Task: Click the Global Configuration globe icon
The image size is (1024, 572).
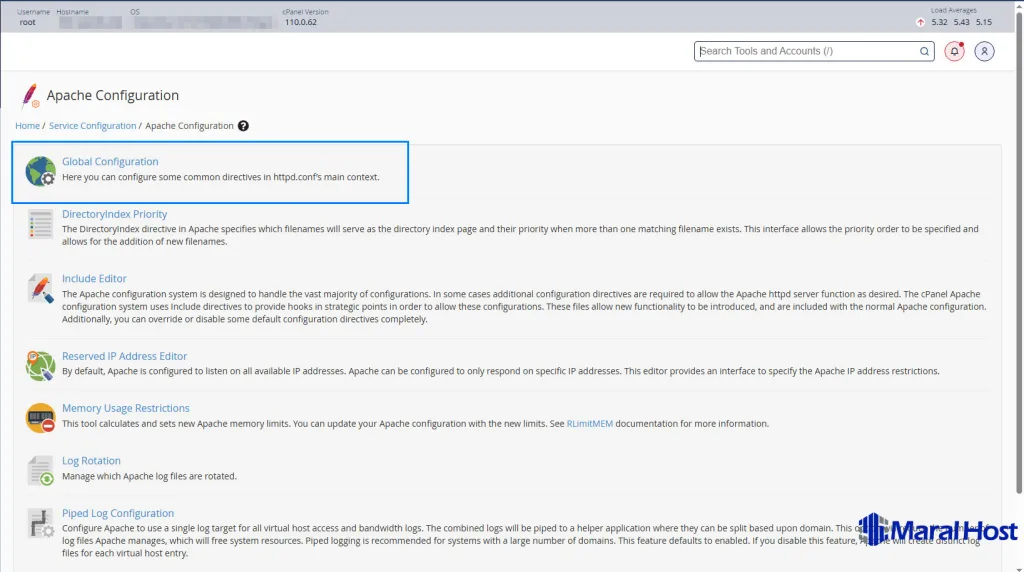Action: click(x=40, y=171)
